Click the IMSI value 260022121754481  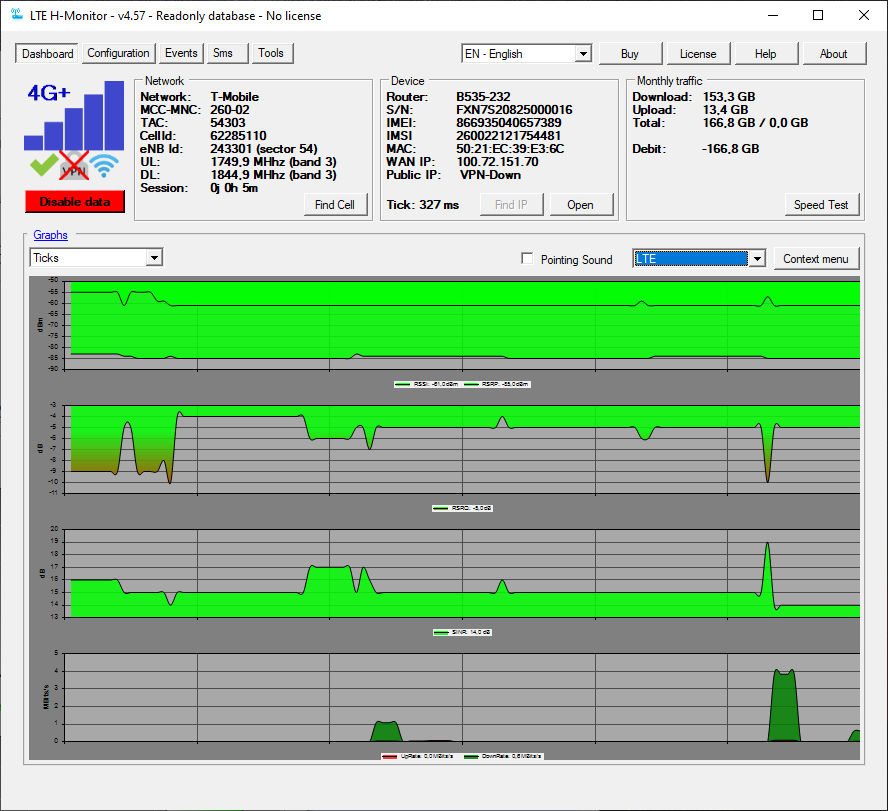pos(509,136)
